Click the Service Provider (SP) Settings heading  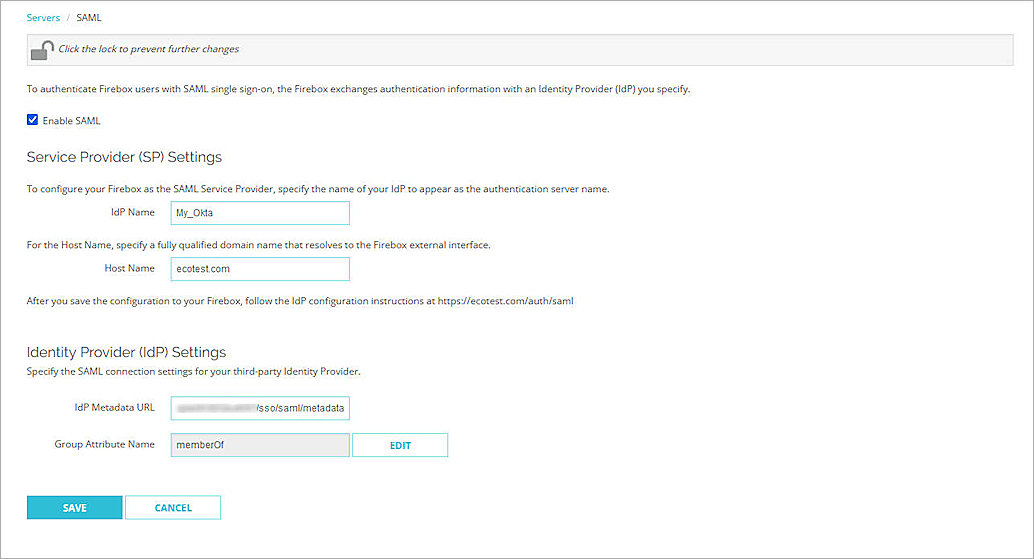point(124,157)
